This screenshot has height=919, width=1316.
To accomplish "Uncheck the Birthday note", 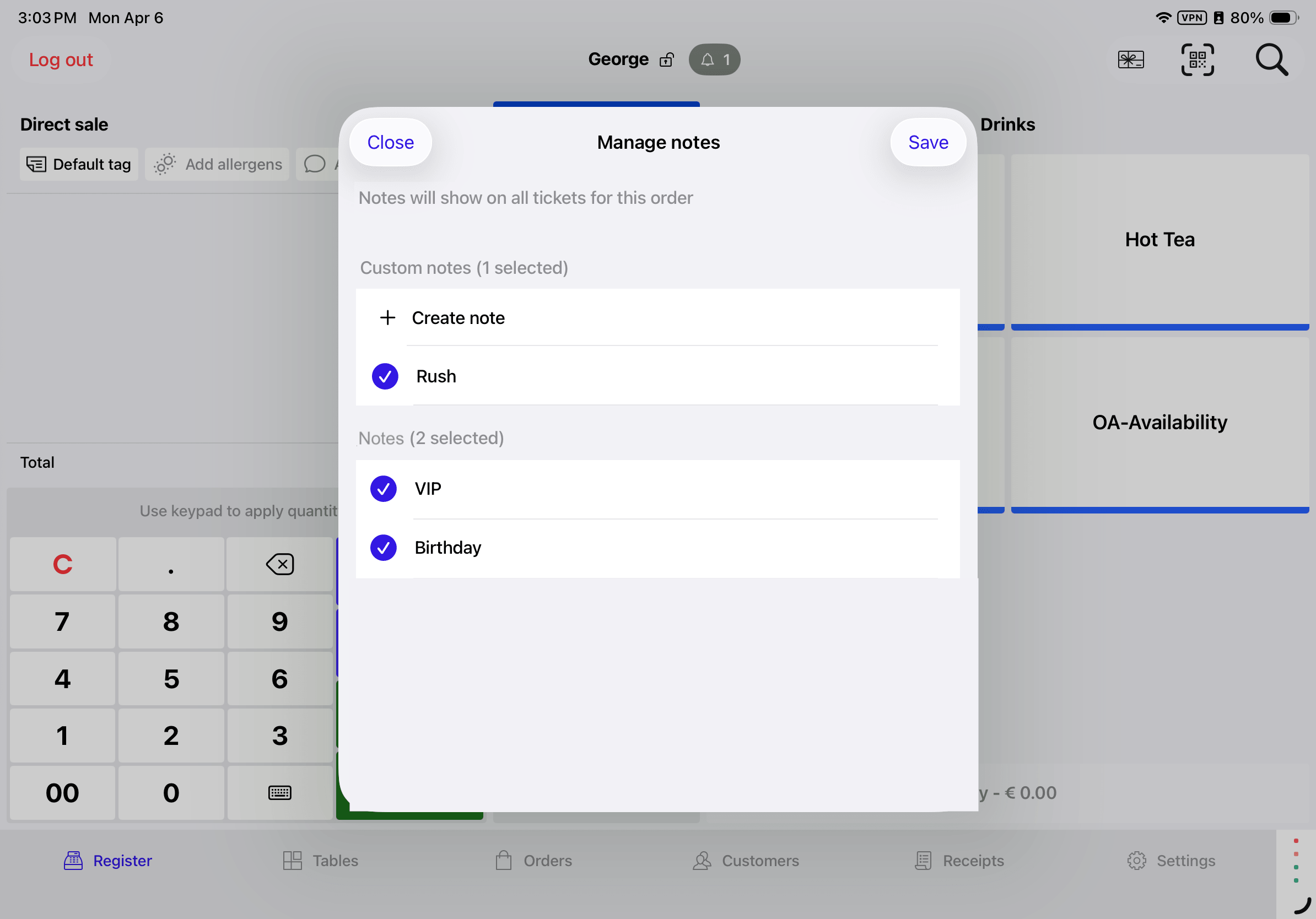I will (384, 548).
